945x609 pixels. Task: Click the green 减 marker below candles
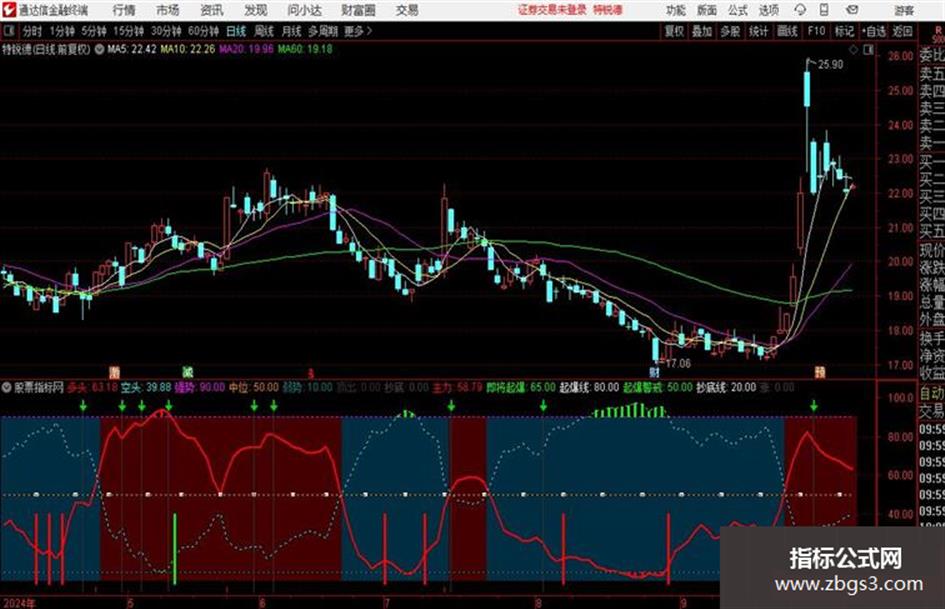187,372
